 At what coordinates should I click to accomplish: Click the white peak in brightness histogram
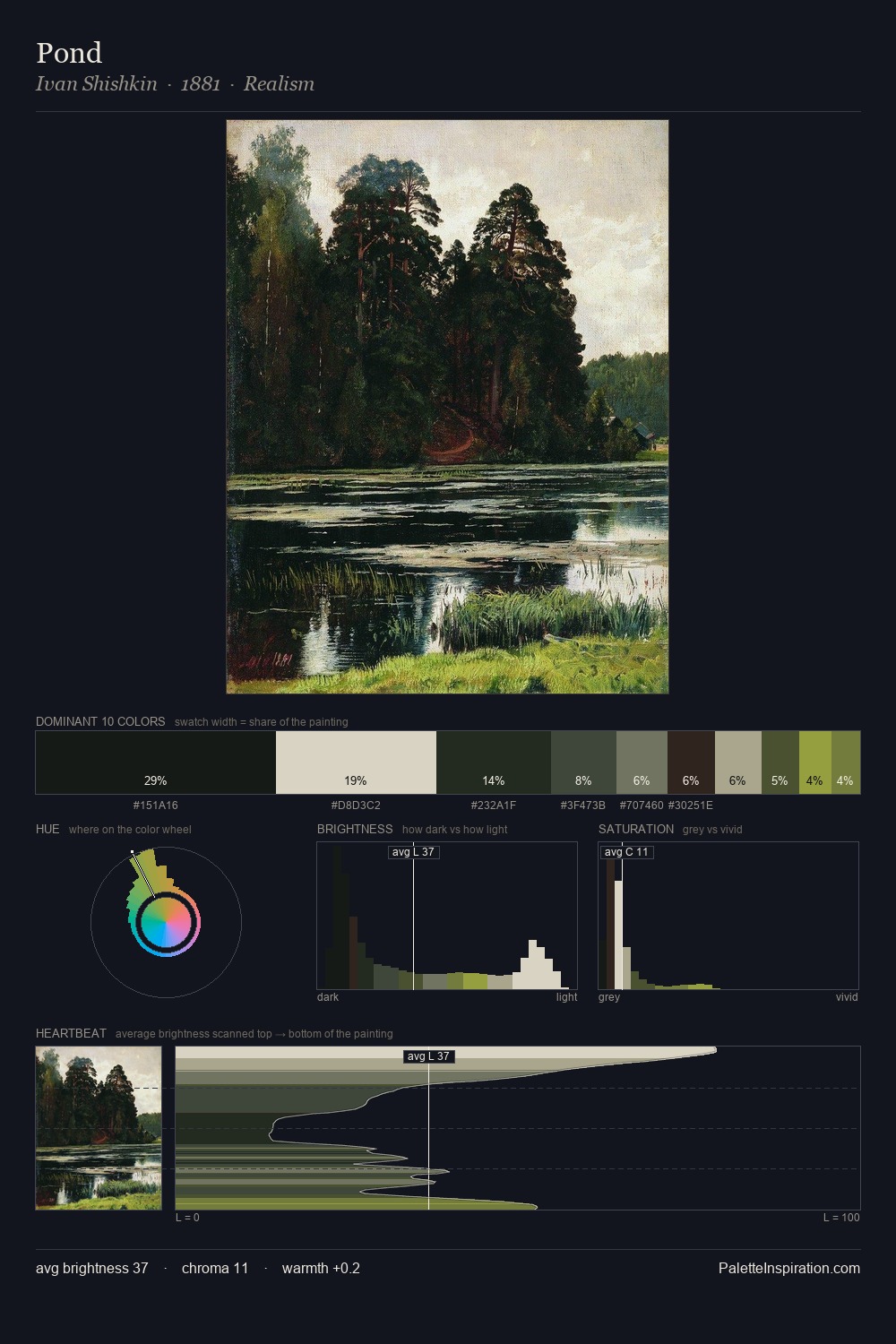click(537, 963)
